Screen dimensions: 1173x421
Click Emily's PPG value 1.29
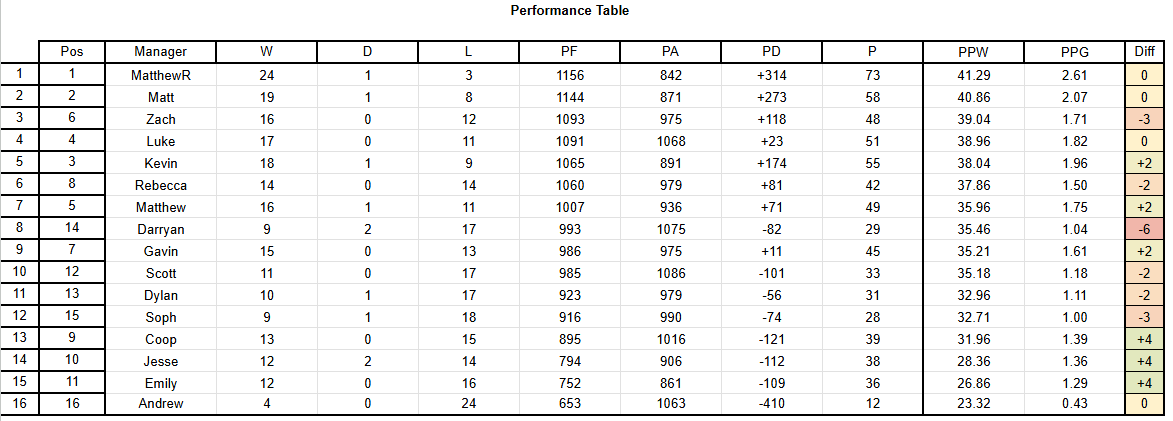click(x=1074, y=383)
